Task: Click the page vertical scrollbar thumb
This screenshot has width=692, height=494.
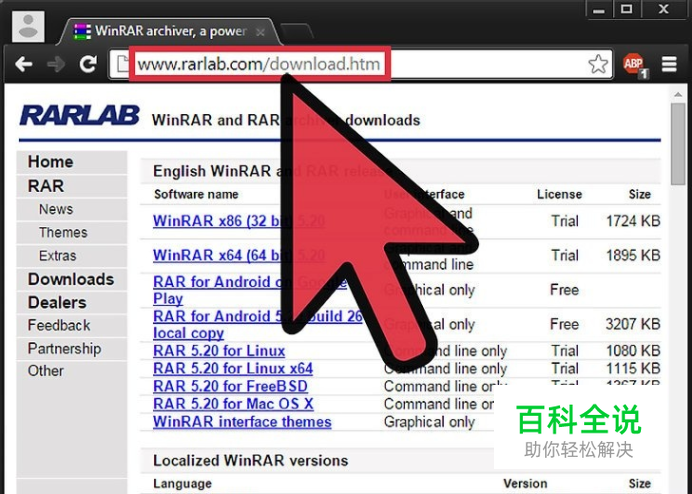Action: pyautogui.click(x=678, y=144)
